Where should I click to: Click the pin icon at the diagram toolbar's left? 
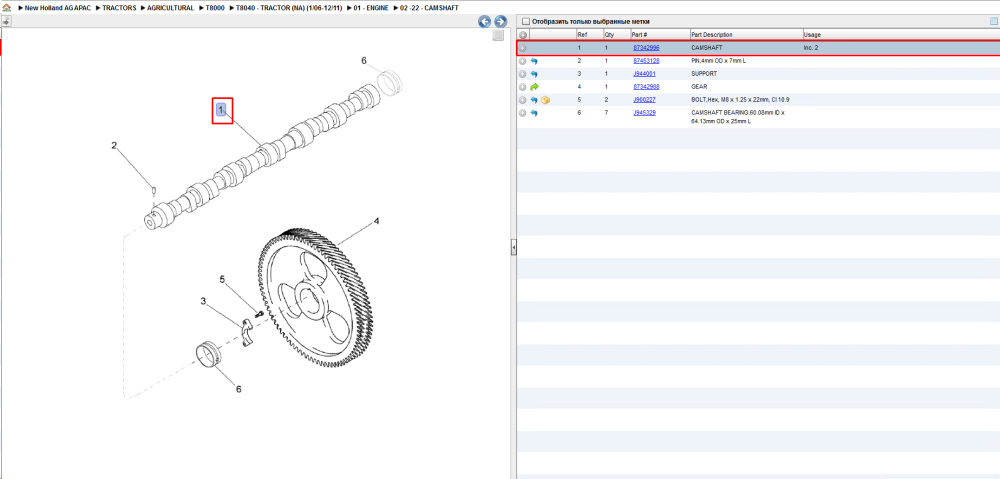coord(6,22)
